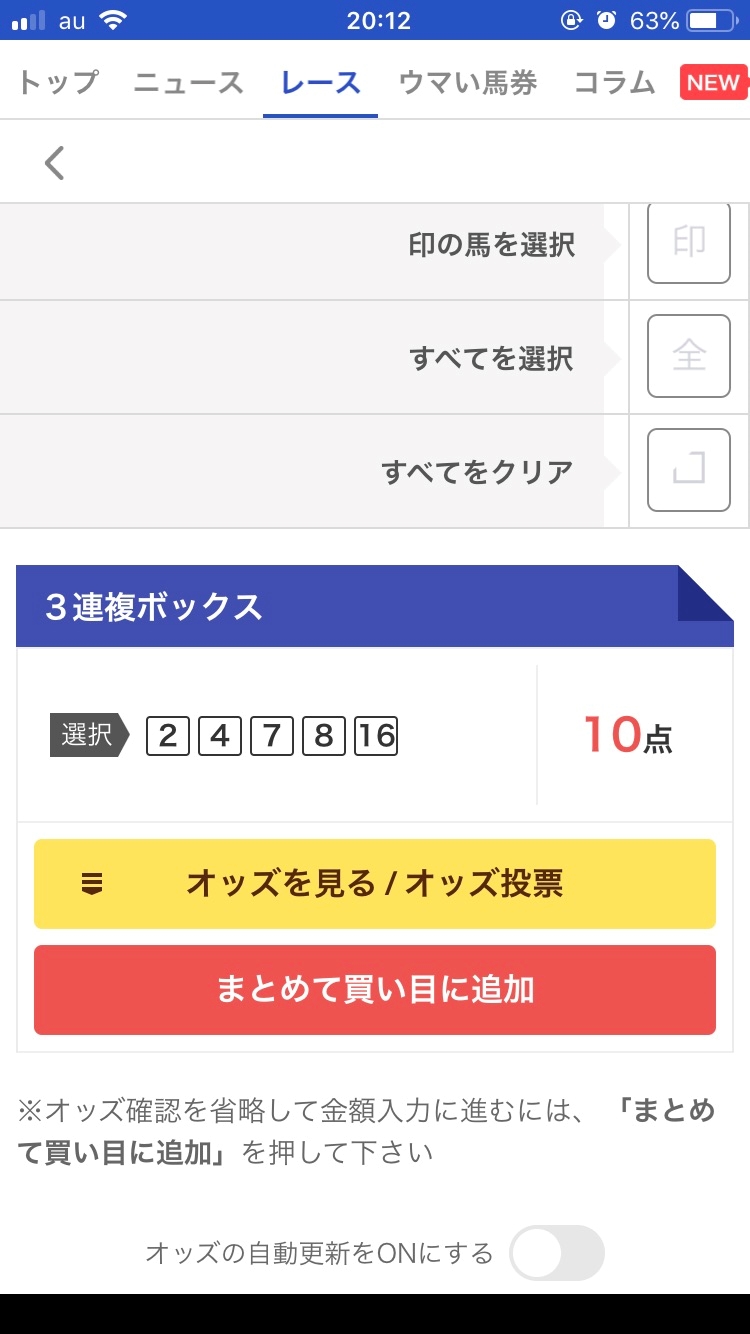Tap the 全 select-all icon box
This screenshot has width=750, height=1334.
(689, 356)
